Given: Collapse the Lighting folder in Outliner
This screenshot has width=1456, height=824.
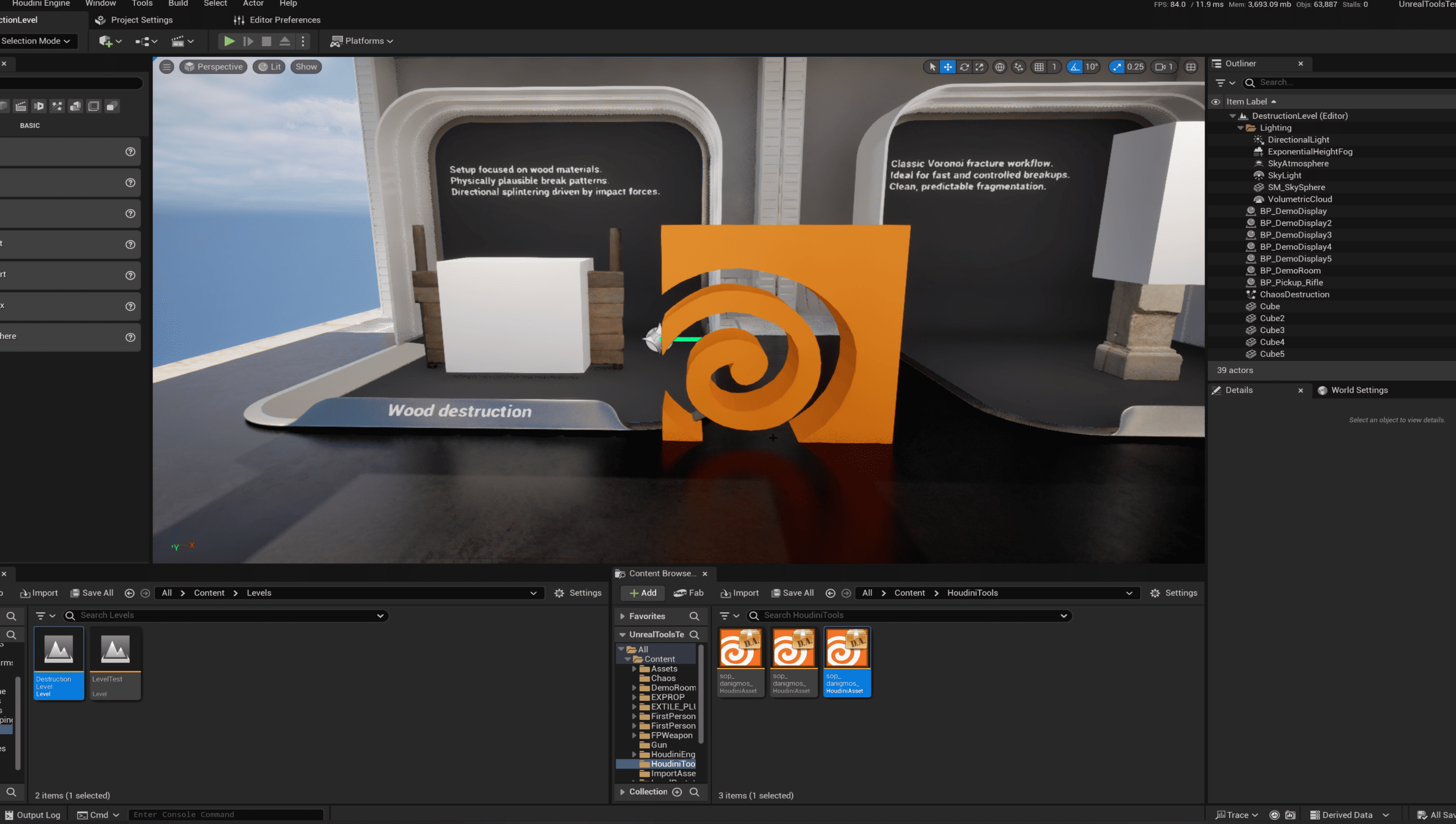Looking at the screenshot, I should click(1240, 128).
